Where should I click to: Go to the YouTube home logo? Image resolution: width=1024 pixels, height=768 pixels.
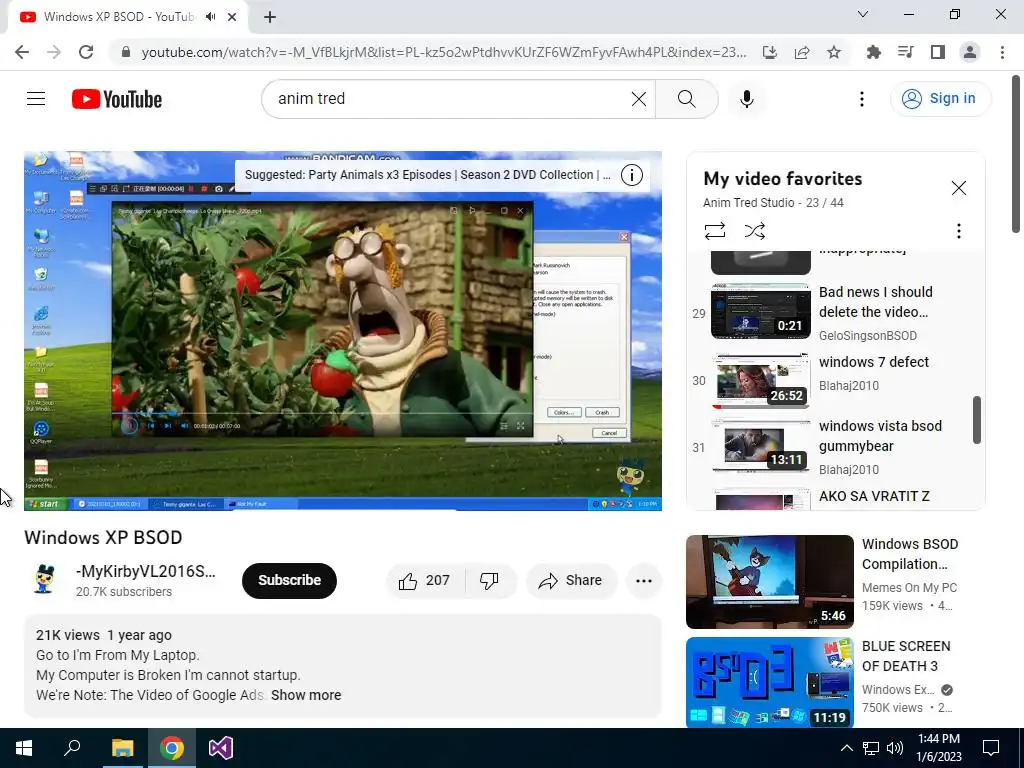[117, 99]
